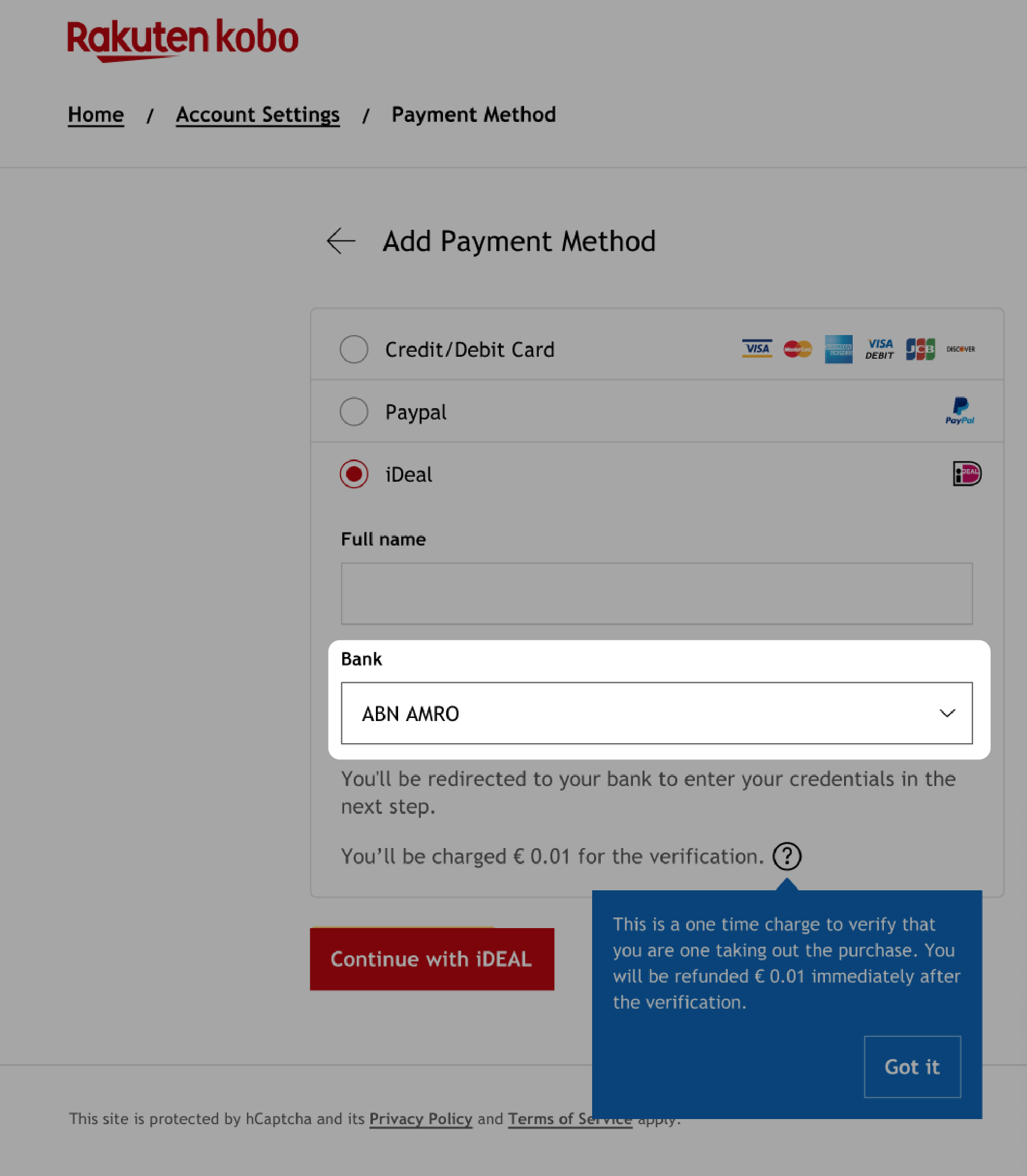Viewport: 1027px width, 1176px height.
Task: Click the Account Settings breadcrumb
Action: click(257, 114)
